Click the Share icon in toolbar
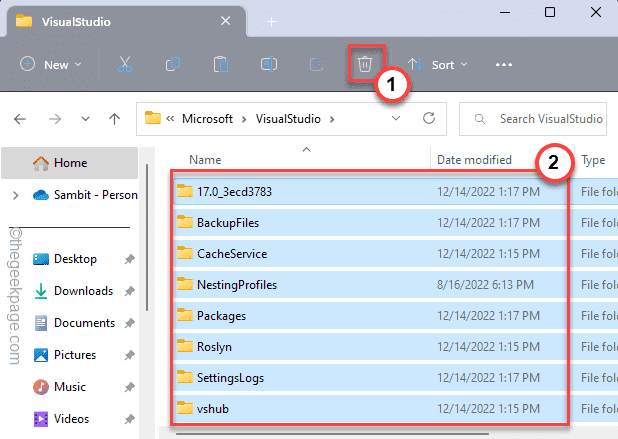This screenshot has height=439, width=618. click(317, 64)
